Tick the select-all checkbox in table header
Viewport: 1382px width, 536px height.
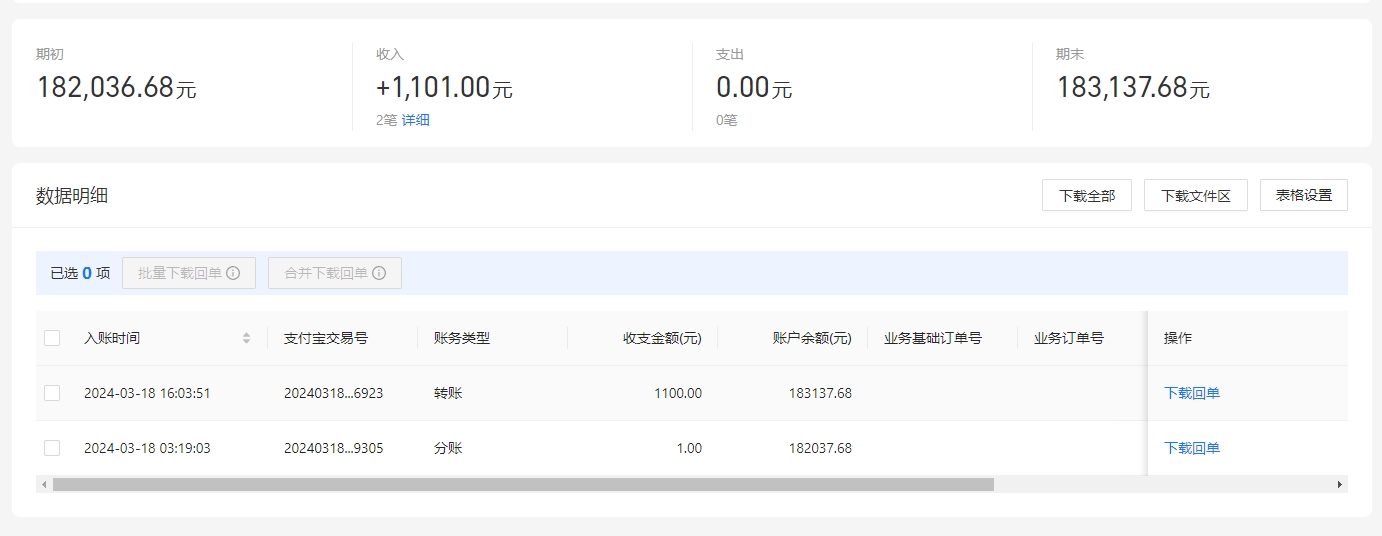(x=52, y=338)
